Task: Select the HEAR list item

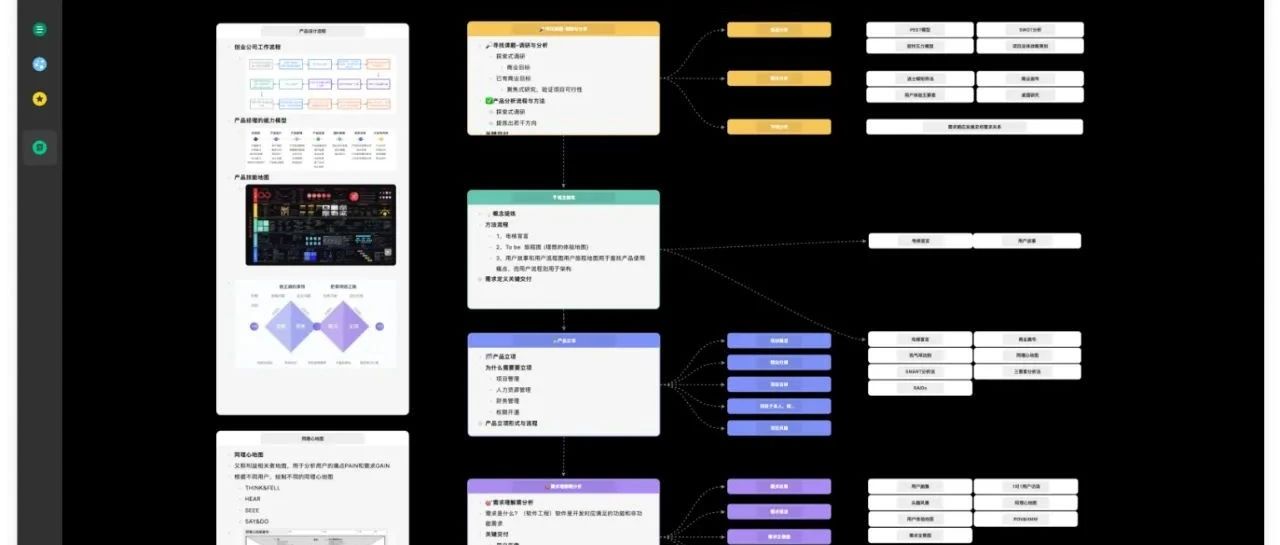Action: pos(252,498)
